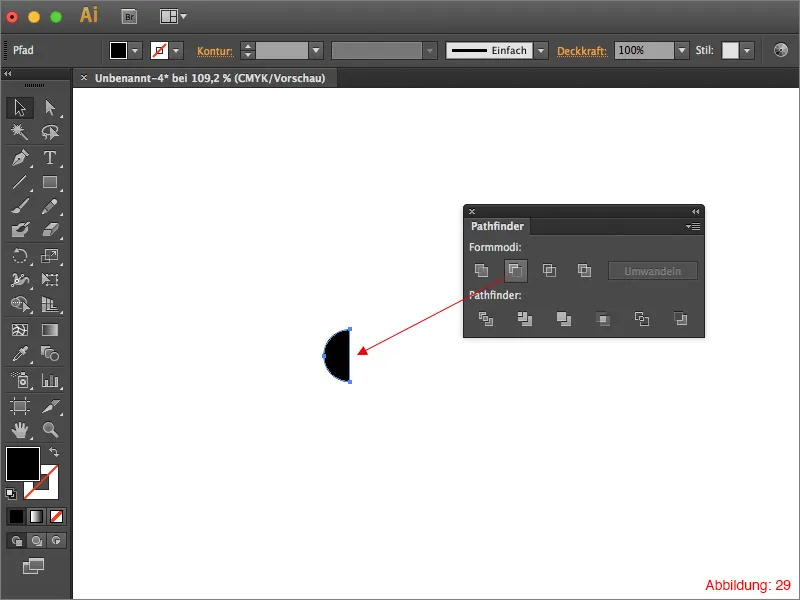Select the Lasso tool

tap(49, 132)
